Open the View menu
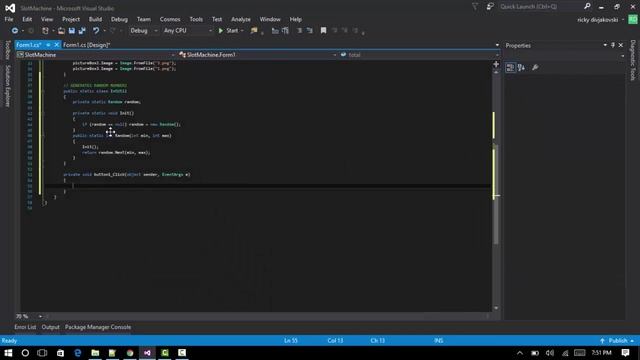This screenshot has height=360, width=640. tap(47, 19)
